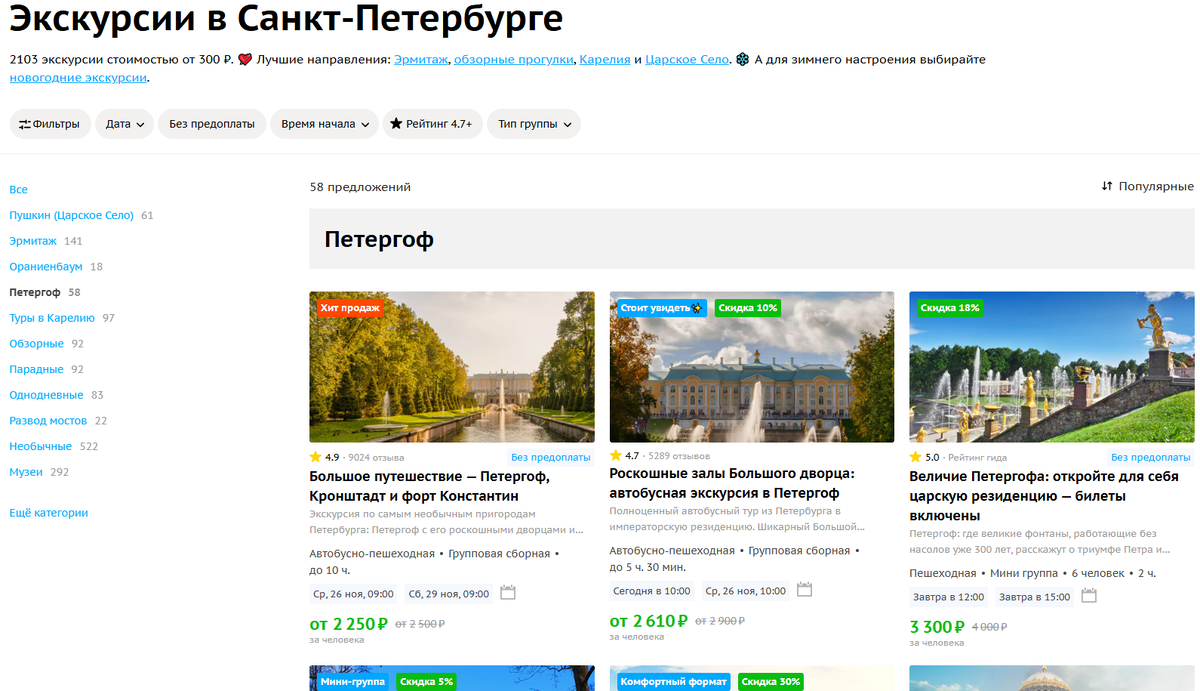Open the Роскошные залы Большого дворца title

(x=732, y=483)
